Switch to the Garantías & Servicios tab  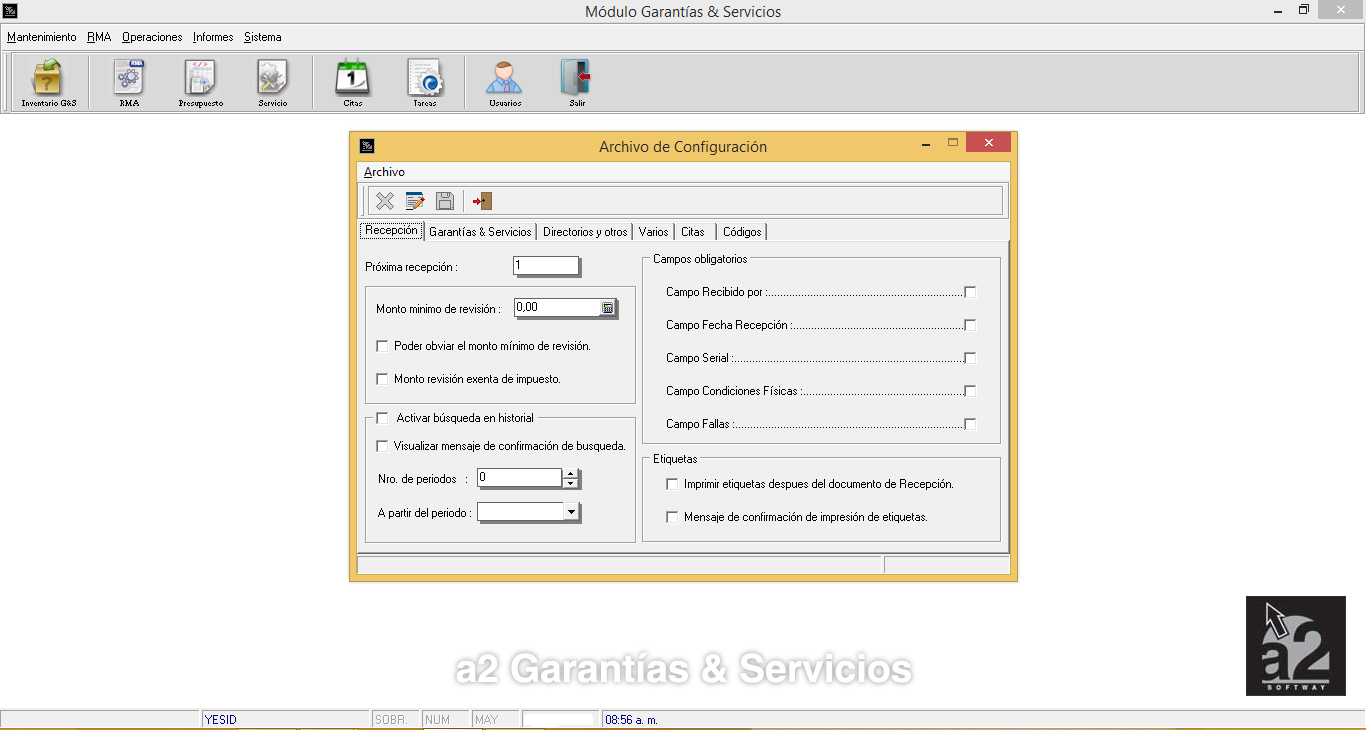tap(480, 232)
